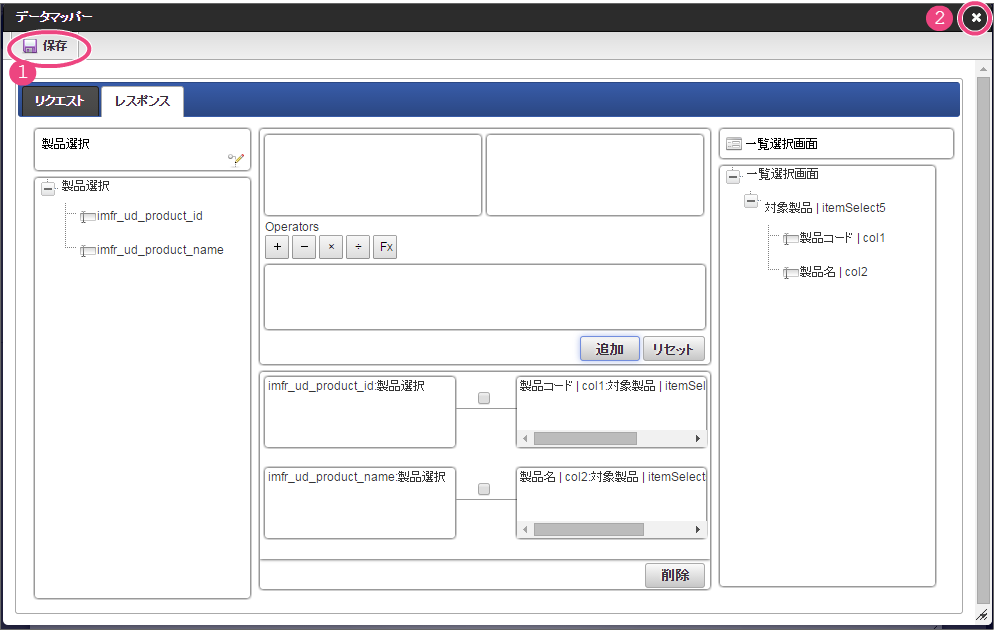Click the リセット (Reset) button
The image size is (994, 630).
tap(673, 349)
